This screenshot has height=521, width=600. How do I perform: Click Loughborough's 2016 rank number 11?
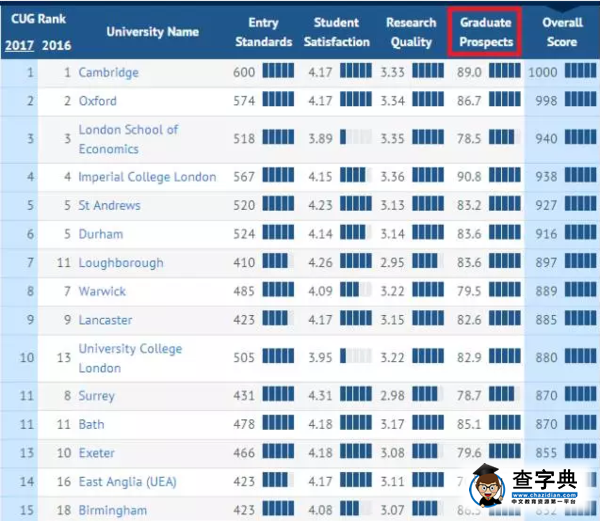click(x=64, y=263)
